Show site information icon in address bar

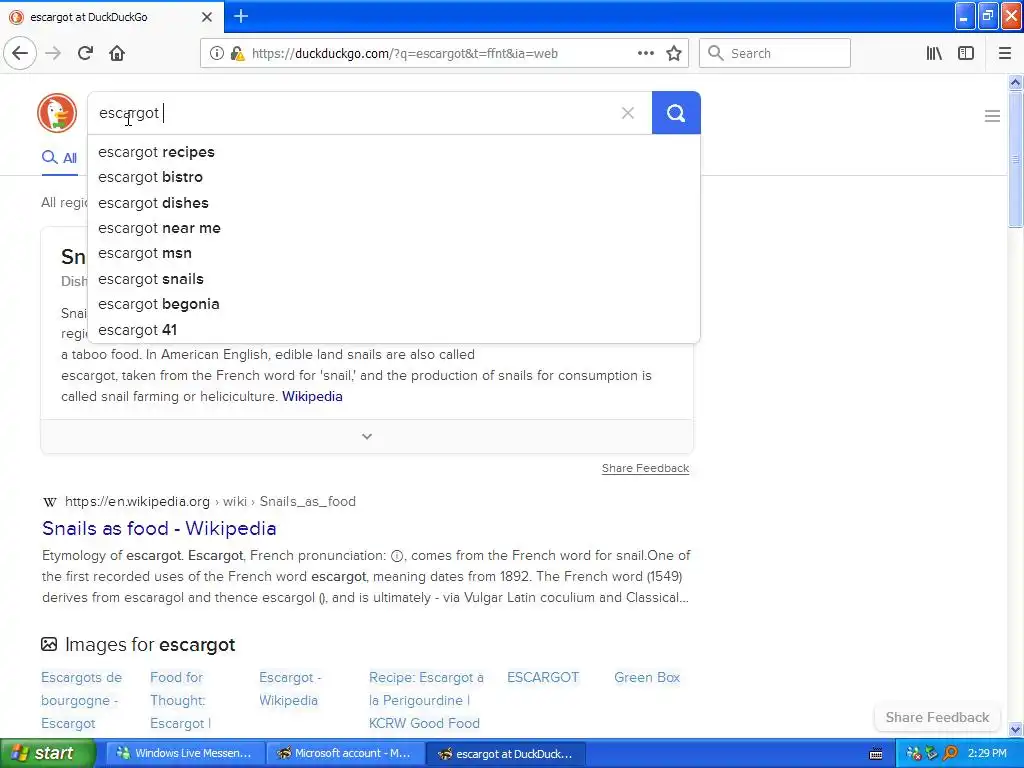[x=216, y=54]
